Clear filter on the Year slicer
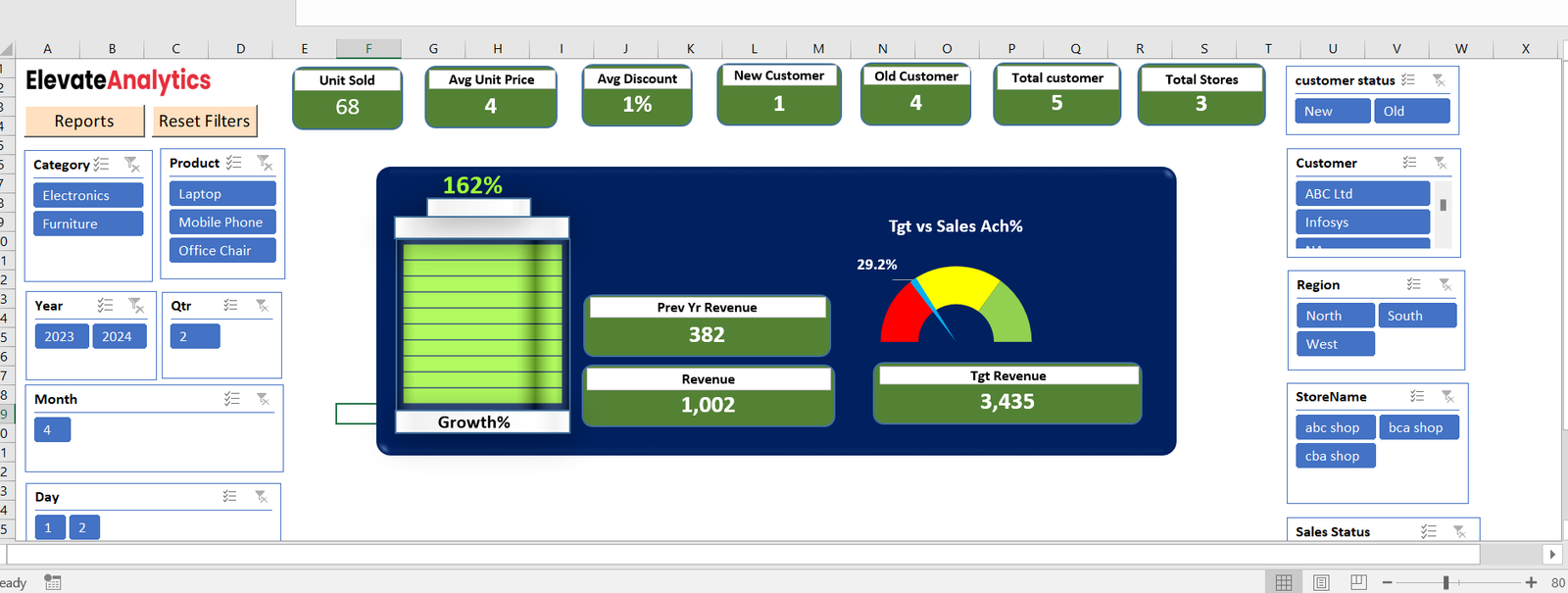The image size is (1568, 593). pyautogui.click(x=136, y=306)
